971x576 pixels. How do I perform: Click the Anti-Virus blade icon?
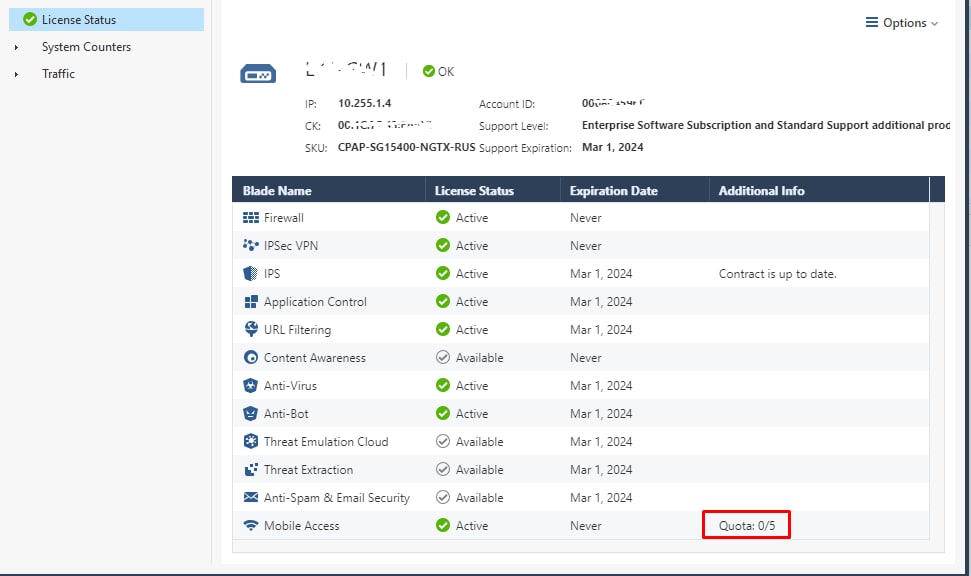pyautogui.click(x=250, y=385)
